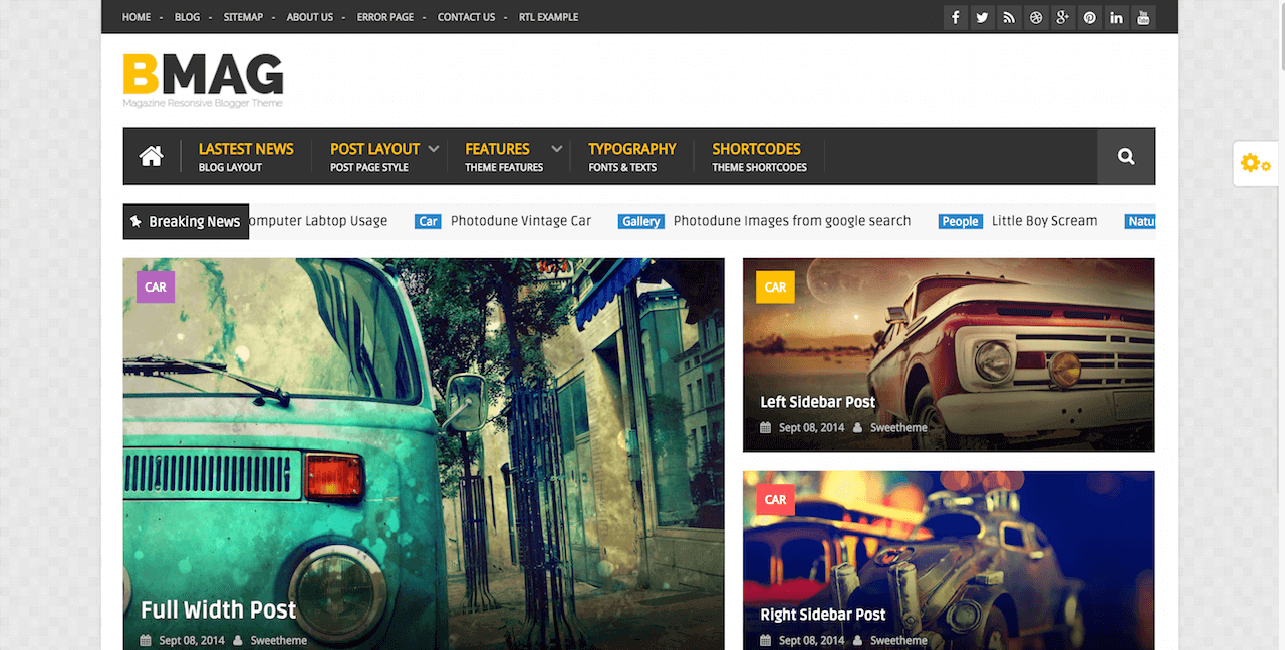Open the Full Width Post title
This screenshot has width=1285, height=650.
[x=218, y=610]
